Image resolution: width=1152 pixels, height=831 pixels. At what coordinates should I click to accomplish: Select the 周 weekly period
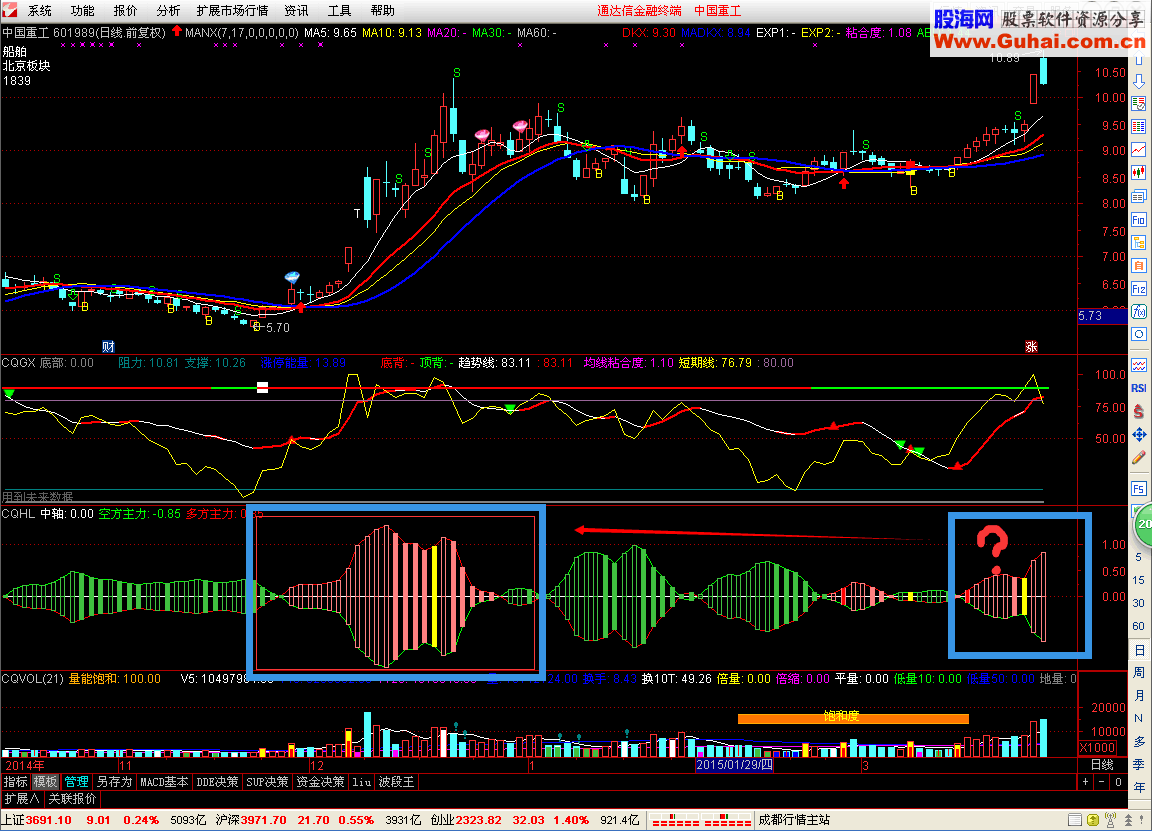click(1139, 672)
